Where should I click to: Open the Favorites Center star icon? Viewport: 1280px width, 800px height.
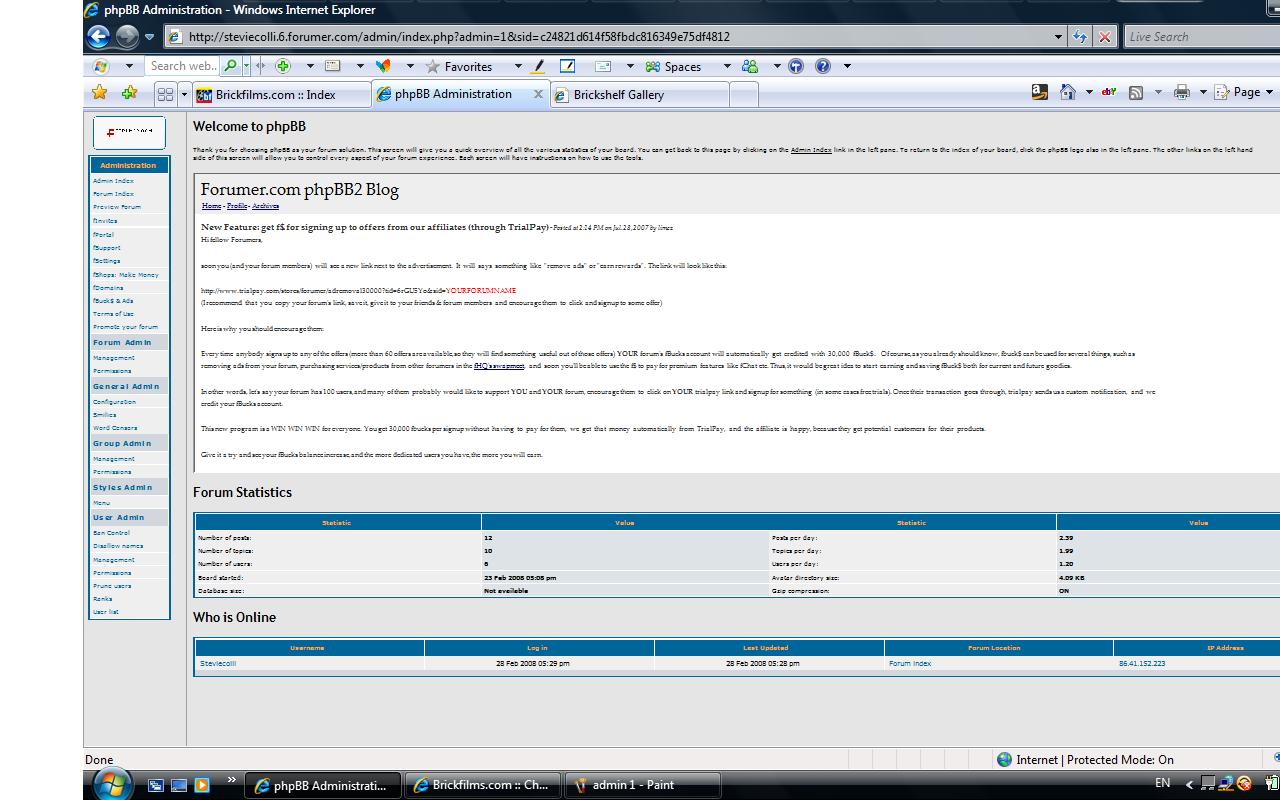tap(99, 93)
